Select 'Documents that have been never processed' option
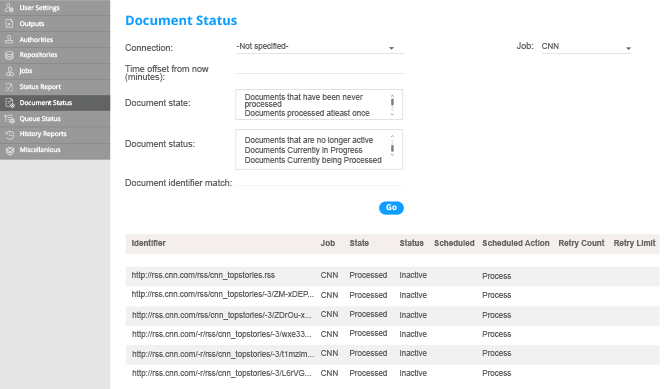671x389 pixels. click(303, 101)
